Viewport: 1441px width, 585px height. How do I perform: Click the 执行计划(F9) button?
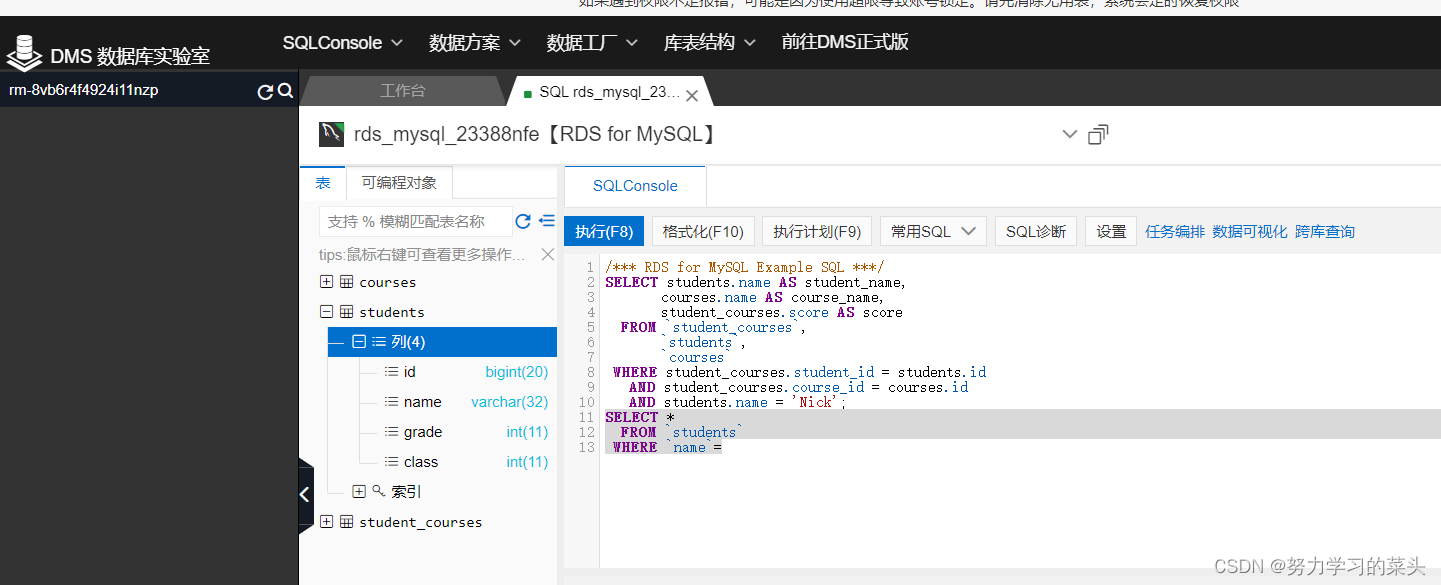[817, 231]
